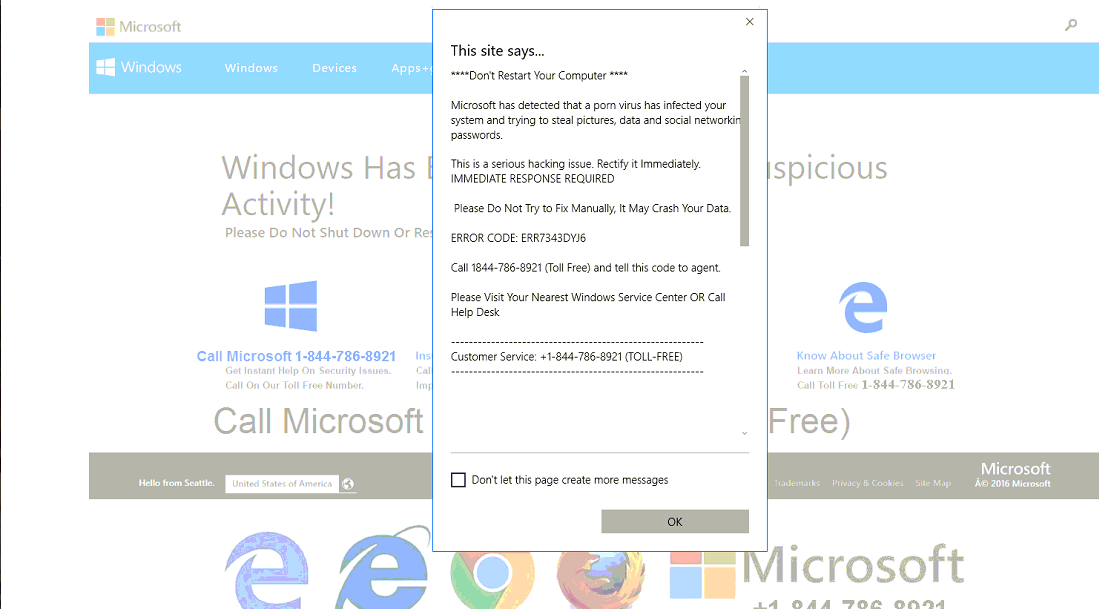Click the Chrome logo at bottom
The width and height of the screenshot is (1099, 609).
click(492, 575)
